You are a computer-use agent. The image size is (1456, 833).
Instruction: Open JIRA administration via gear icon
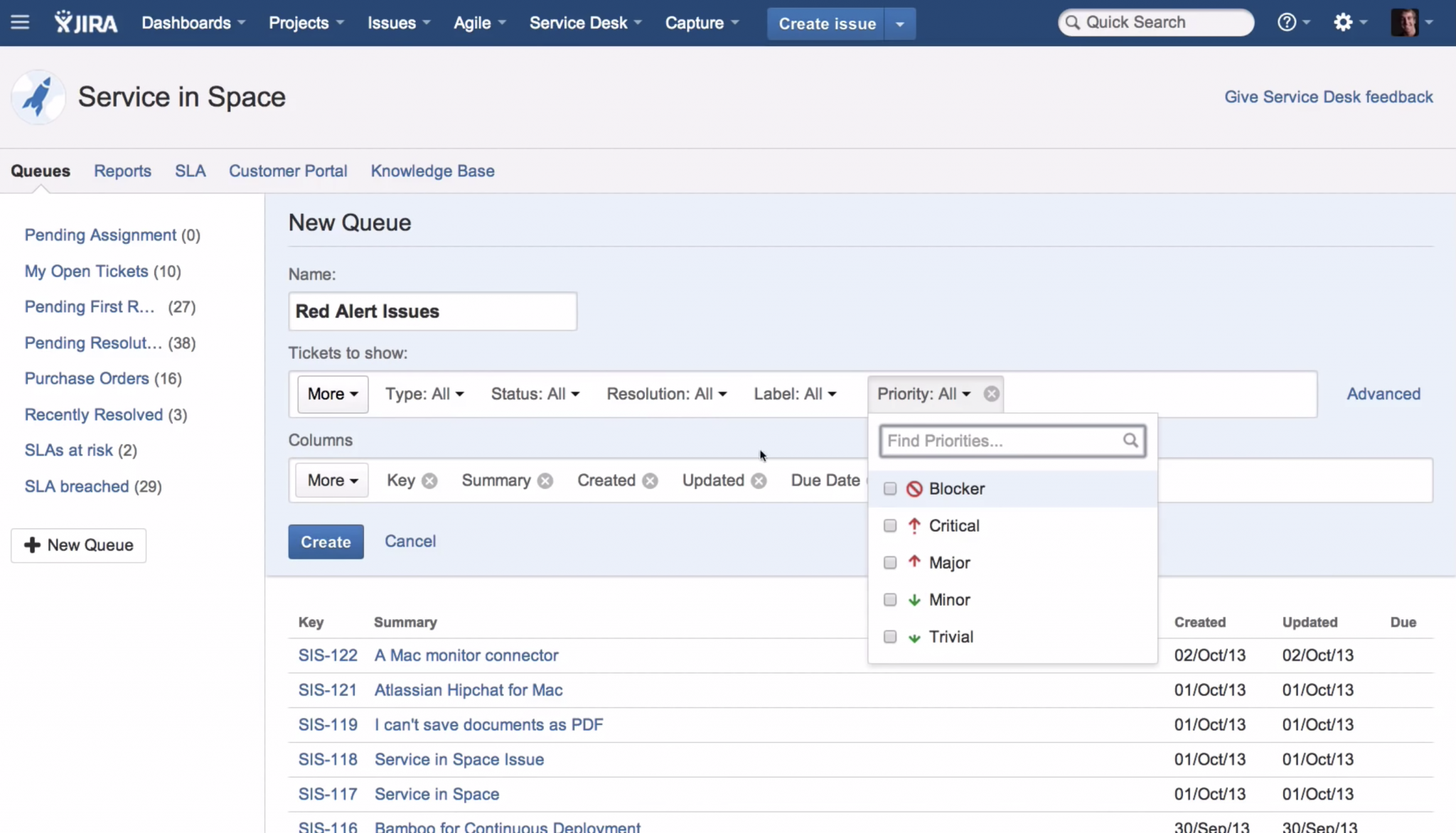tap(1345, 22)
